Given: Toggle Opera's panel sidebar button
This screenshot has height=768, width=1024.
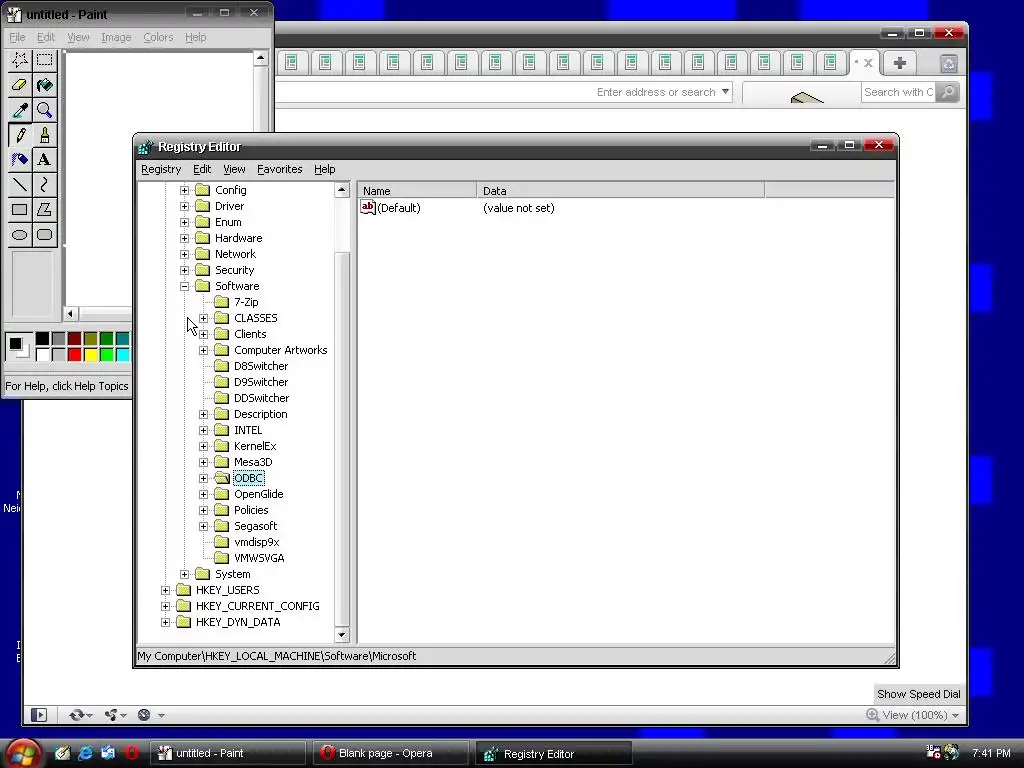Looking at the screenshot, I should tap(39, 715).
